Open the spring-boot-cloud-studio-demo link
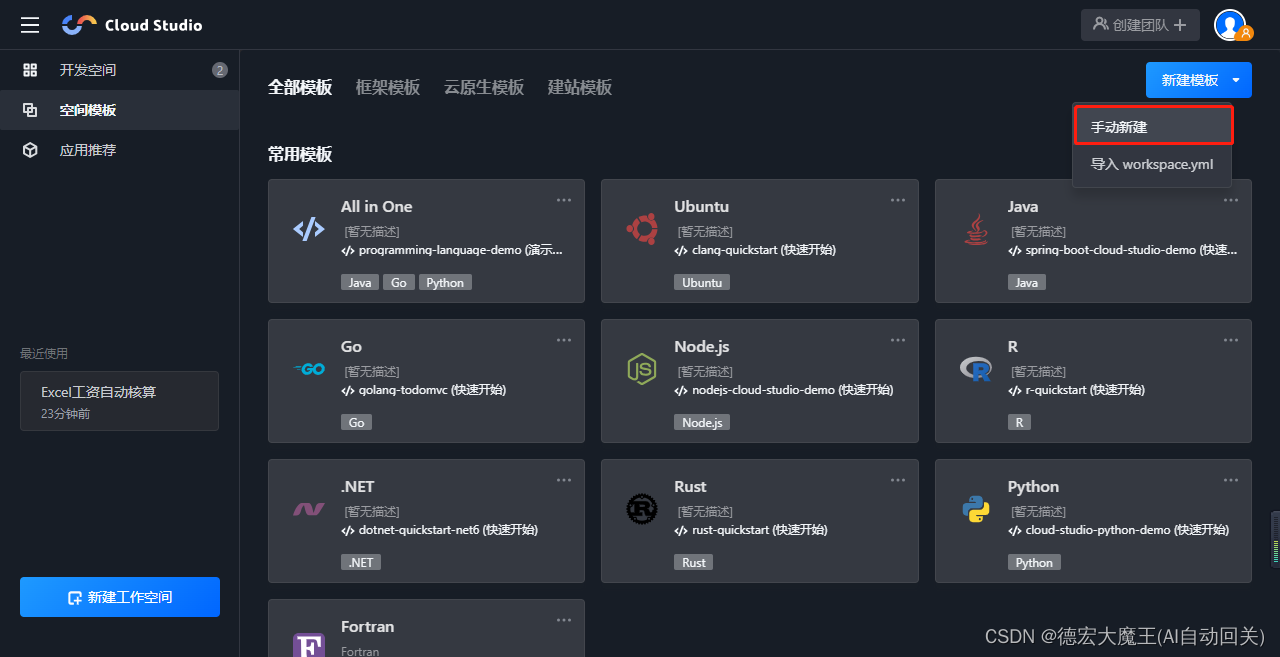This screenshot has height=657, width=1280. 1123,250
